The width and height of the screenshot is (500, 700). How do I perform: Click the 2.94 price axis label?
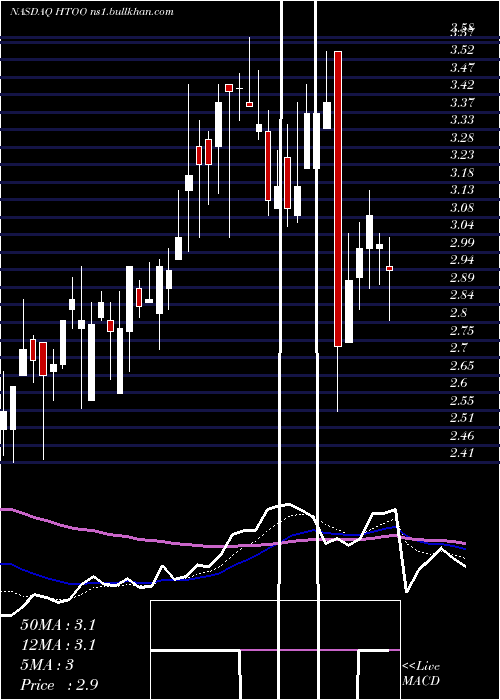coord(462,260)
